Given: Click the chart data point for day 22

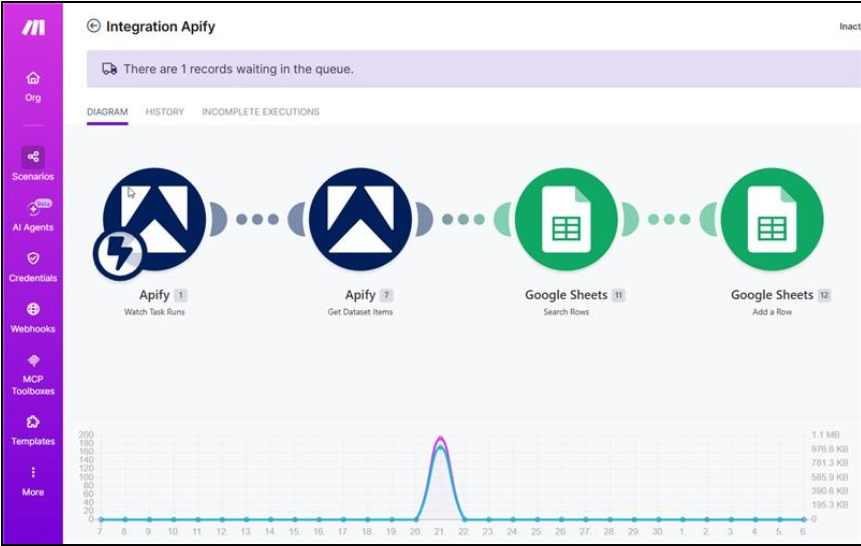Looking at the screenshot, I should click(x=464, y=519).
